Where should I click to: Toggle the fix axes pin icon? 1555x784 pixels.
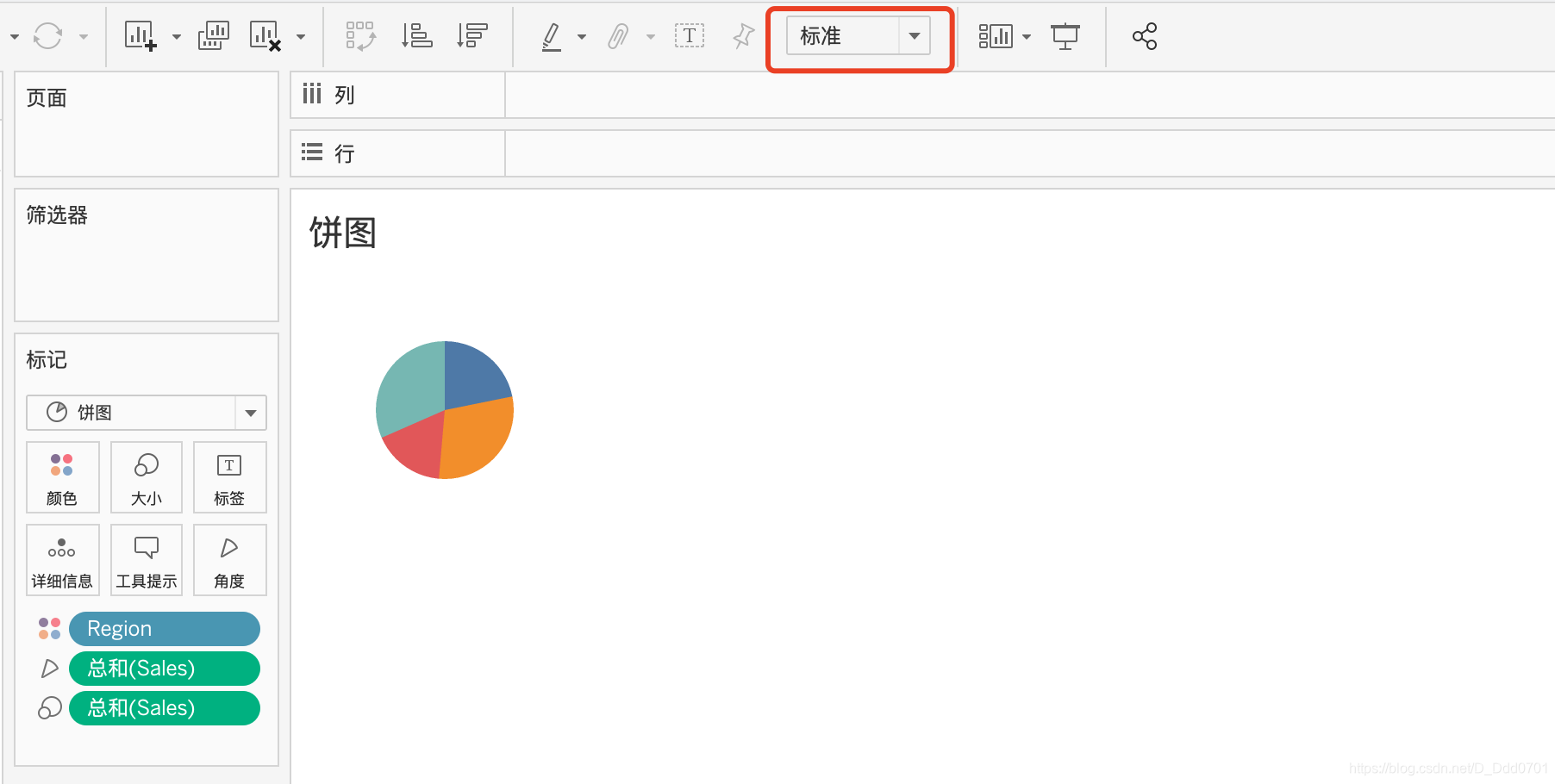[x=743, y=36]
